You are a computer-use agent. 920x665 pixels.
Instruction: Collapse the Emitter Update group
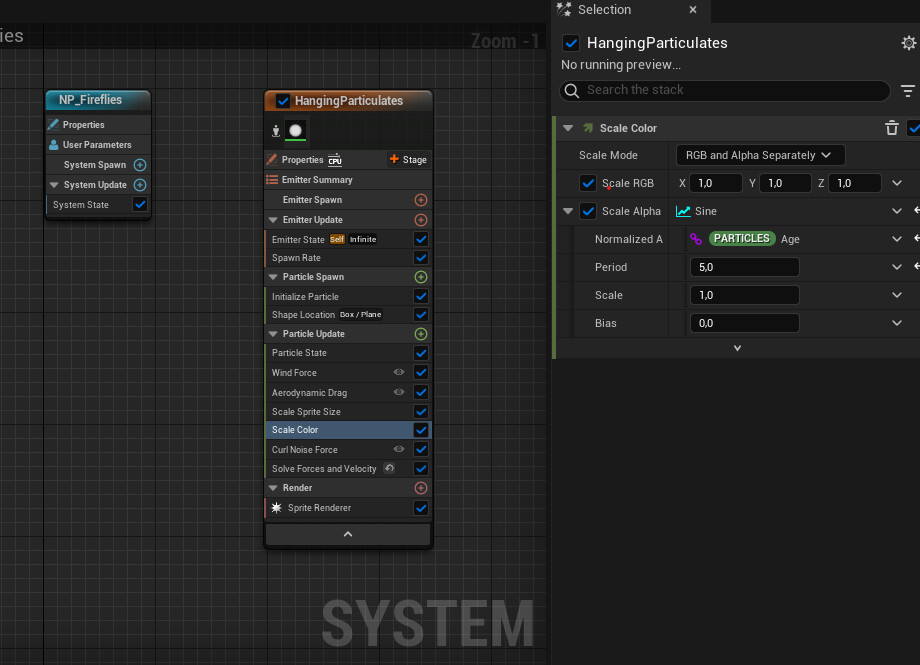pos(273,220)
